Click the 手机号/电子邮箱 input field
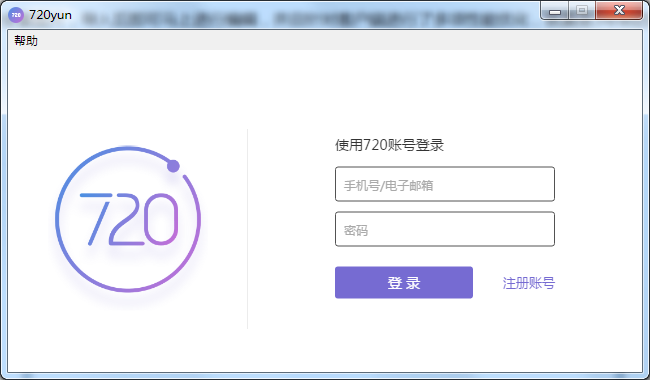The image size is (650, 380). (444, 184)
